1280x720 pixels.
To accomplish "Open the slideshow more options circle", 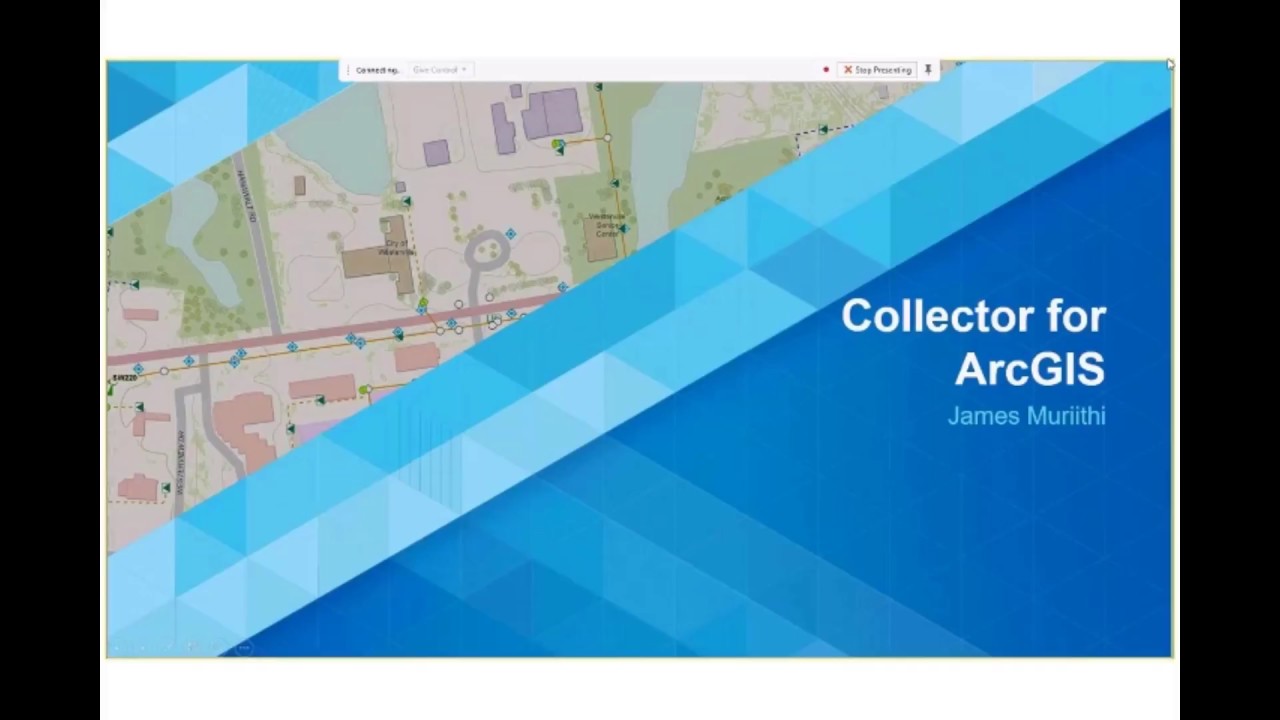I will [246, 648].
